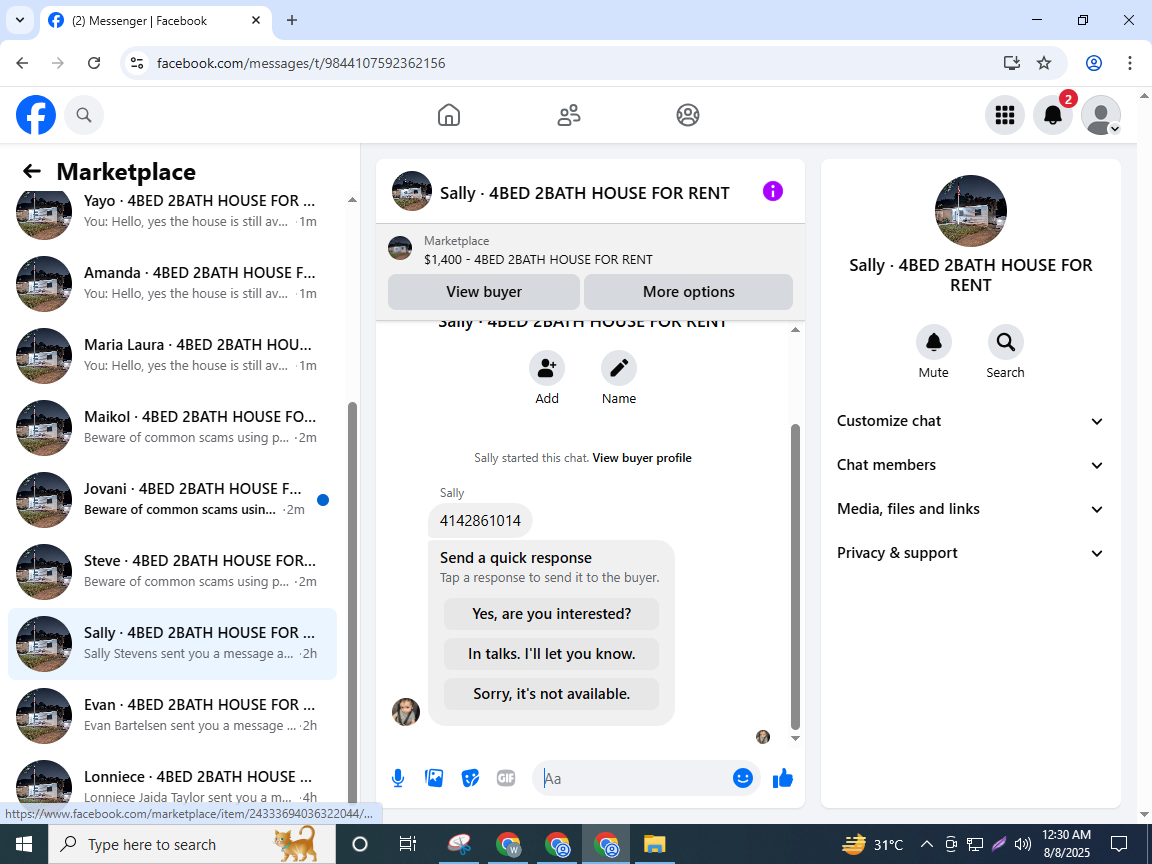This screenshot has height=864, width=1152.
Task: Click the browser address bar URL
Action: 301,63
